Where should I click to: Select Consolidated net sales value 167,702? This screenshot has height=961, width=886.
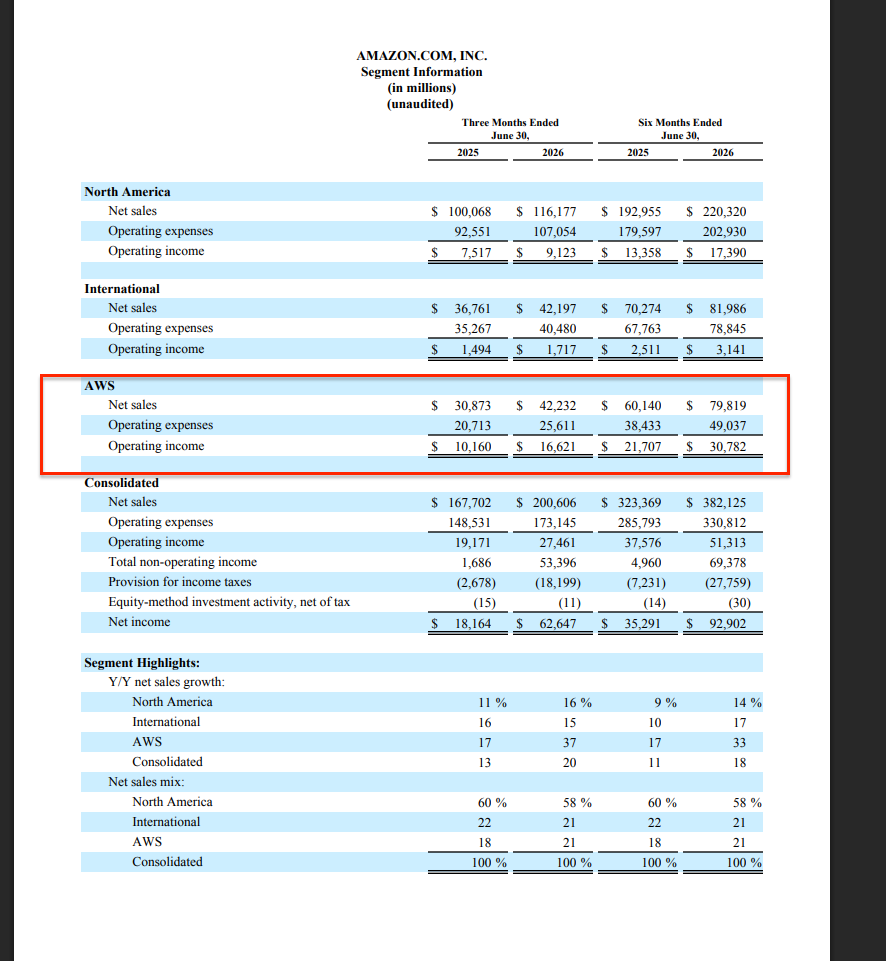point(469,503)
